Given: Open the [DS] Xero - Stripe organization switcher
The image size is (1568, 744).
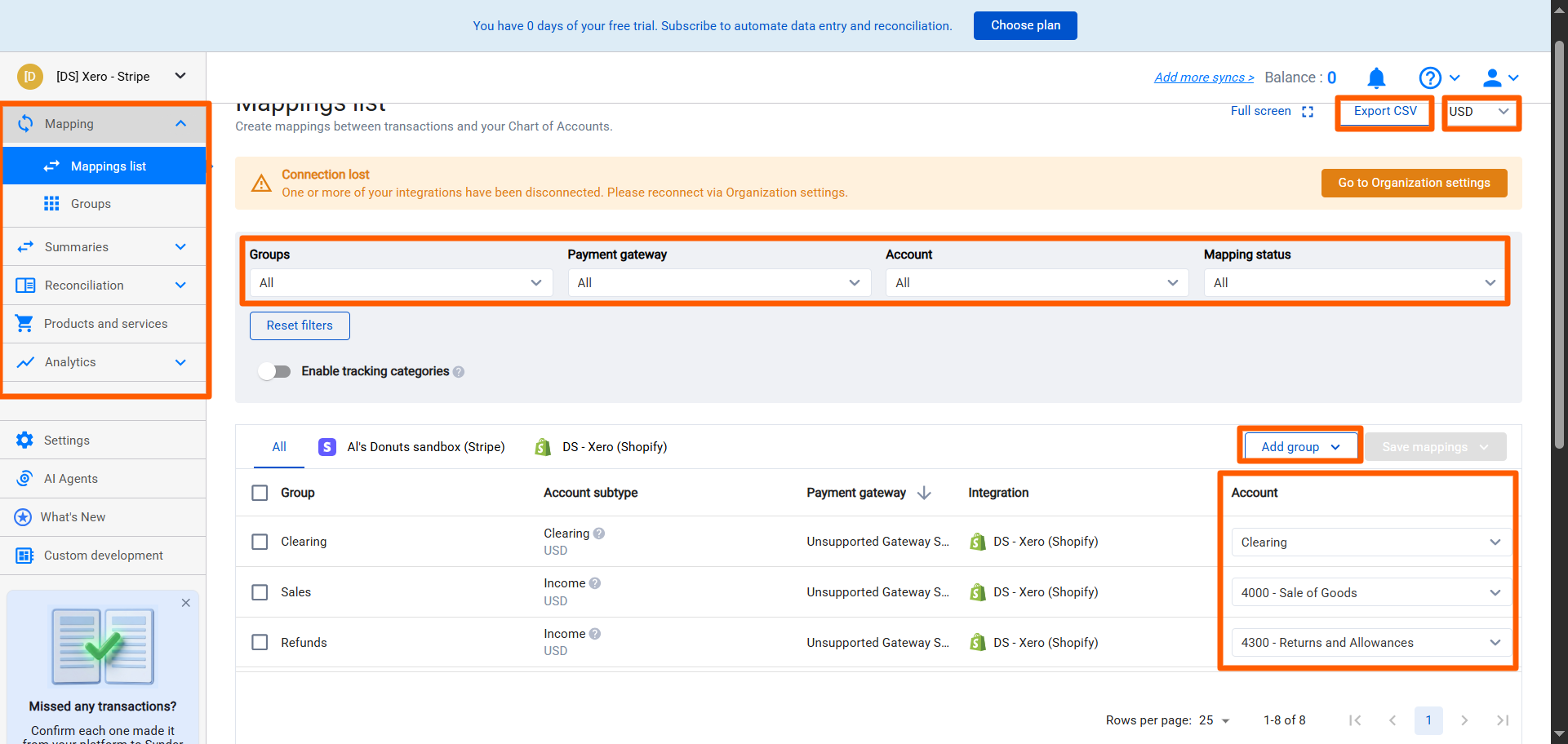Looking at the screenshot, I should [103, 76].
